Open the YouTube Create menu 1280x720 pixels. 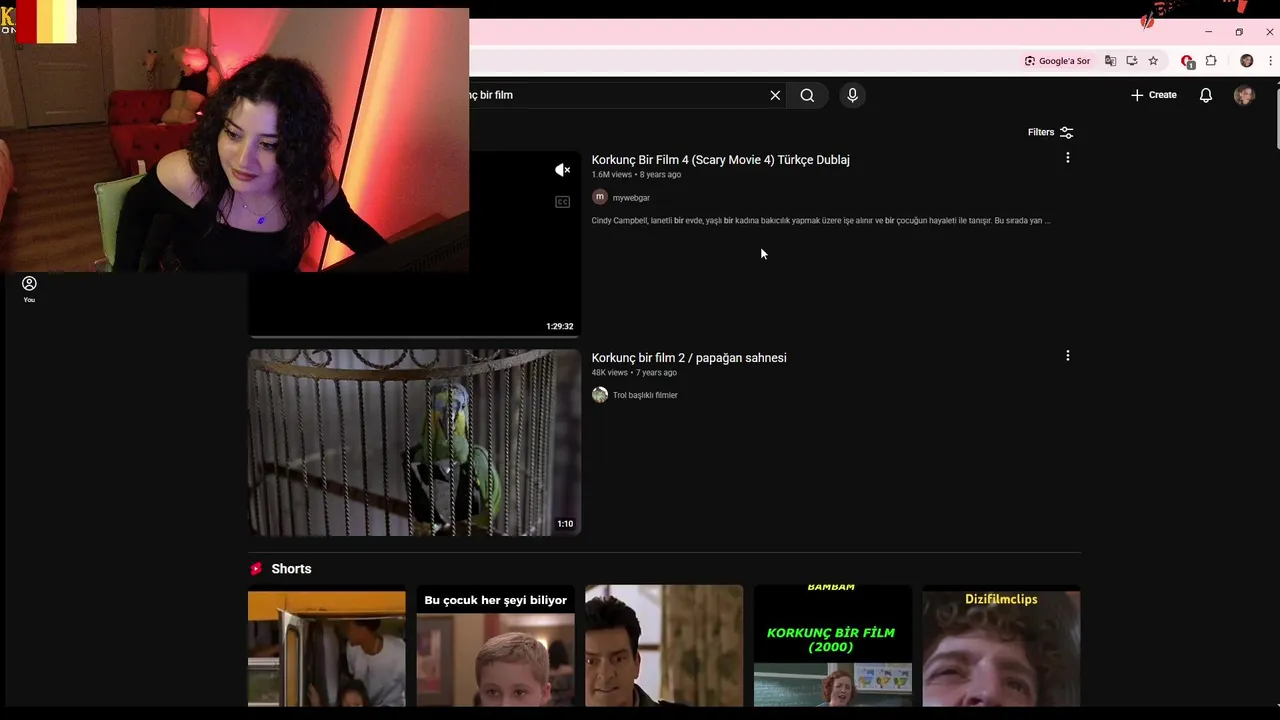tap(1153, 95)
